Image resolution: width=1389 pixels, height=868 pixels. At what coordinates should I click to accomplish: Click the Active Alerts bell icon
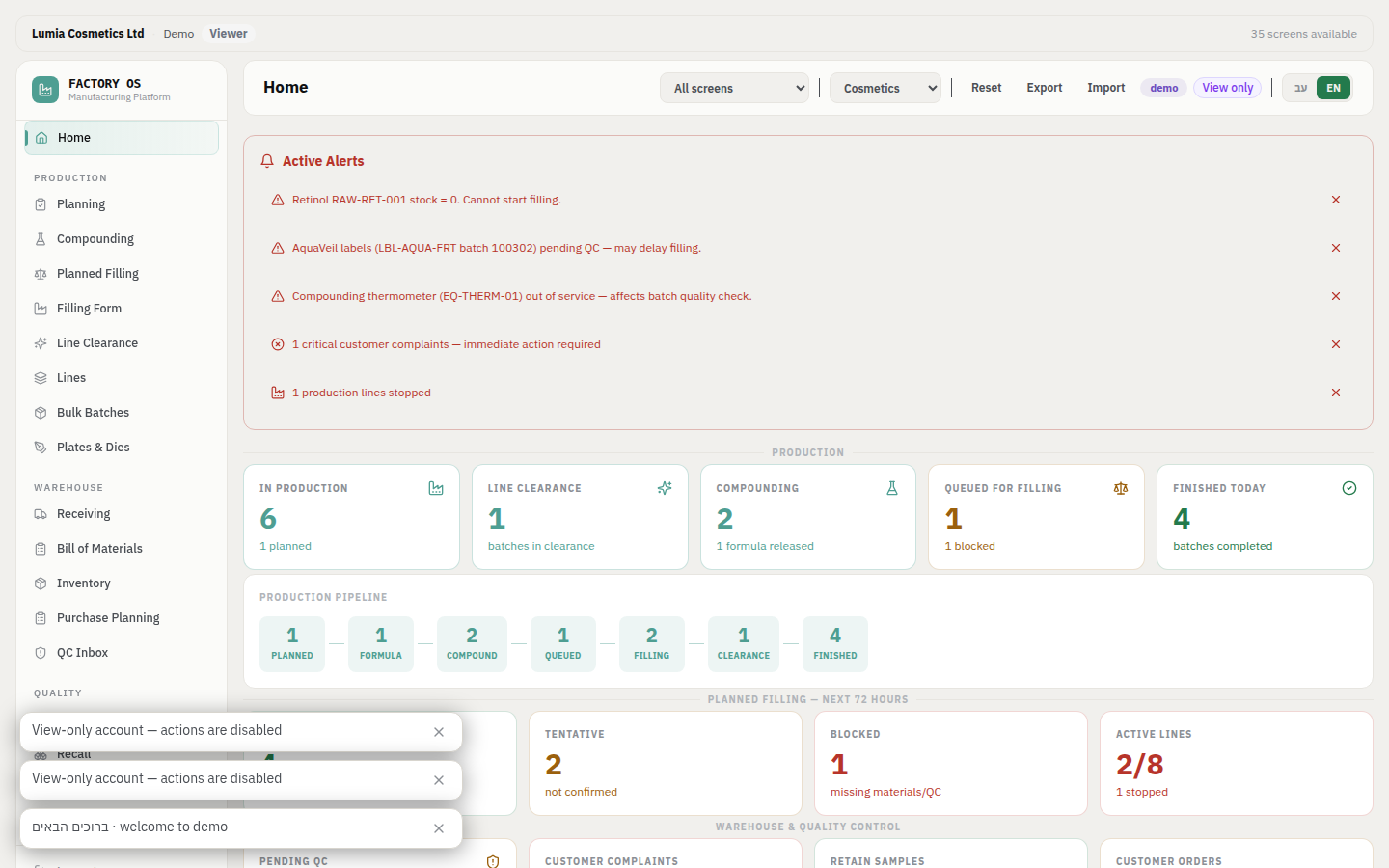267,161
